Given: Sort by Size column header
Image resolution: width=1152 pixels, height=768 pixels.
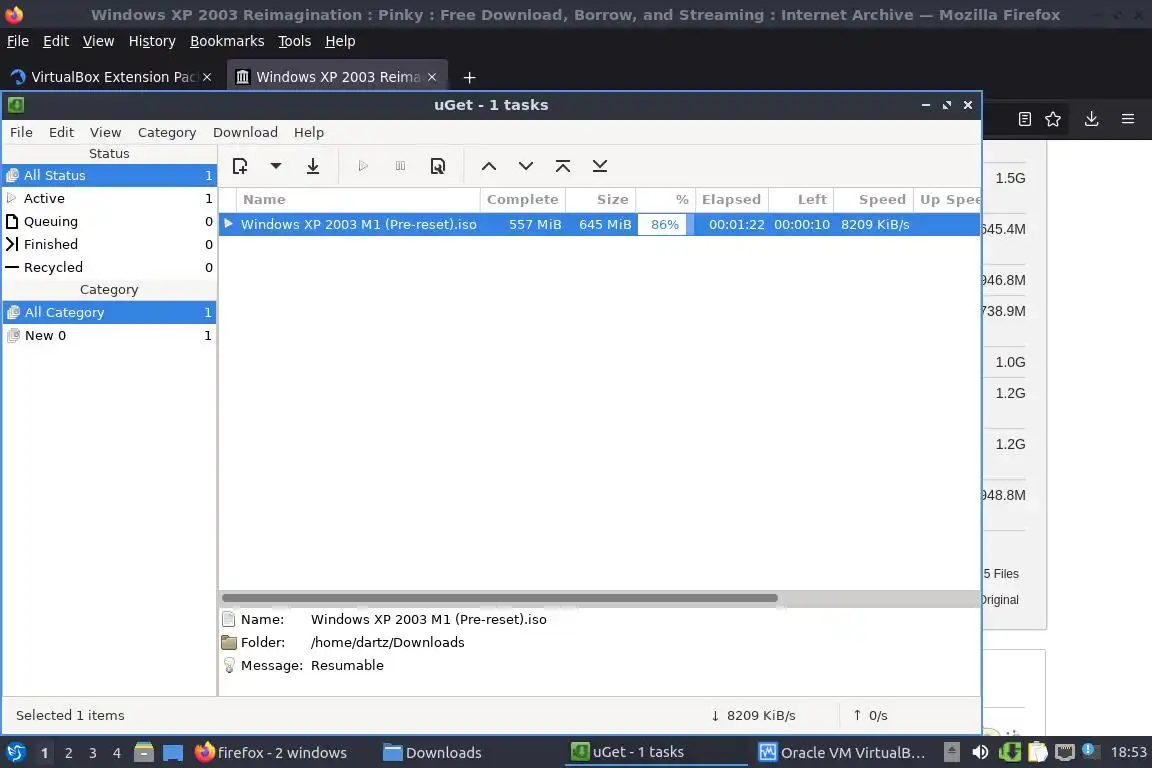Looking at the screenshot, I should pyautogui.click(x=600, y=199).
